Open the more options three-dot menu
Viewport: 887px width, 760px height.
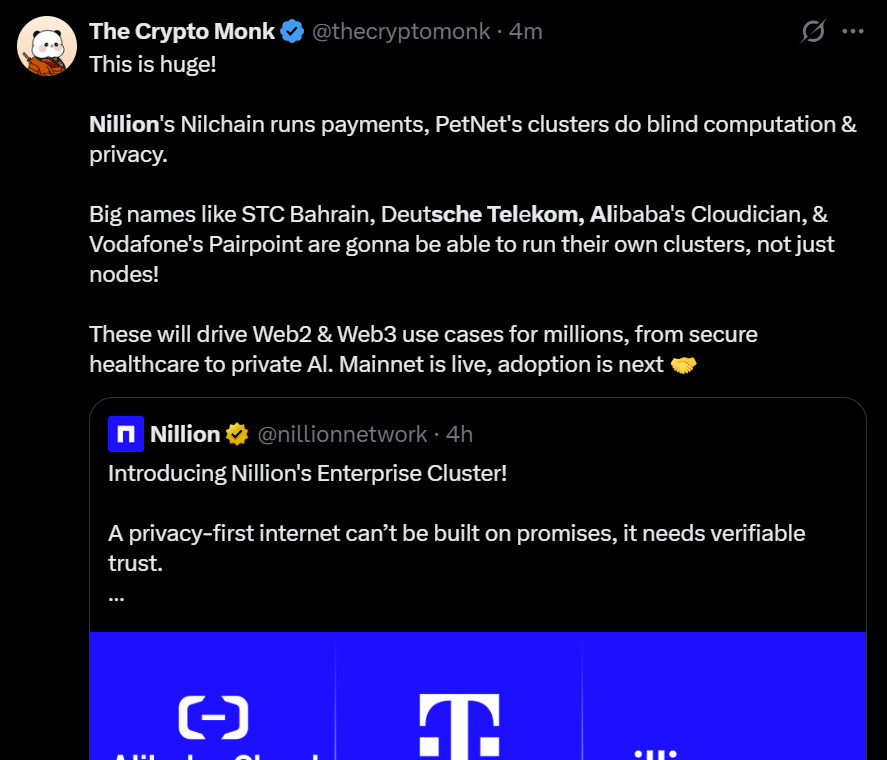tap(852, 31)
